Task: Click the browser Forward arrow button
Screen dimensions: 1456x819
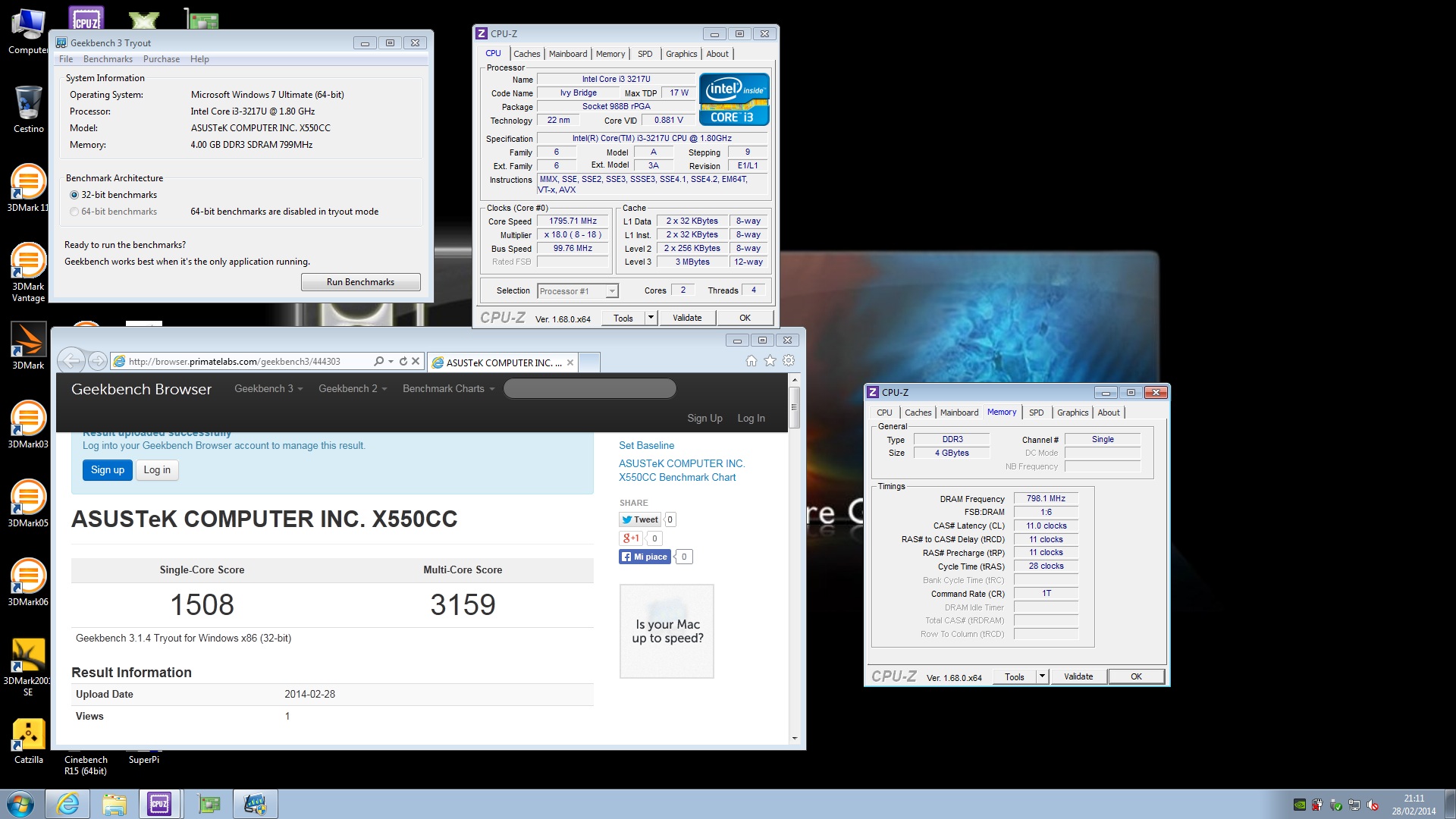Action: point(97,361)
